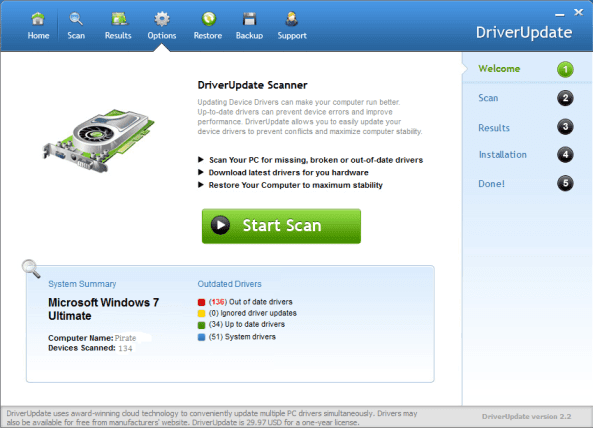
Task: Click the (0) Ignored driver updates entry
Action: pyautogui.click(x=253, y=313)
